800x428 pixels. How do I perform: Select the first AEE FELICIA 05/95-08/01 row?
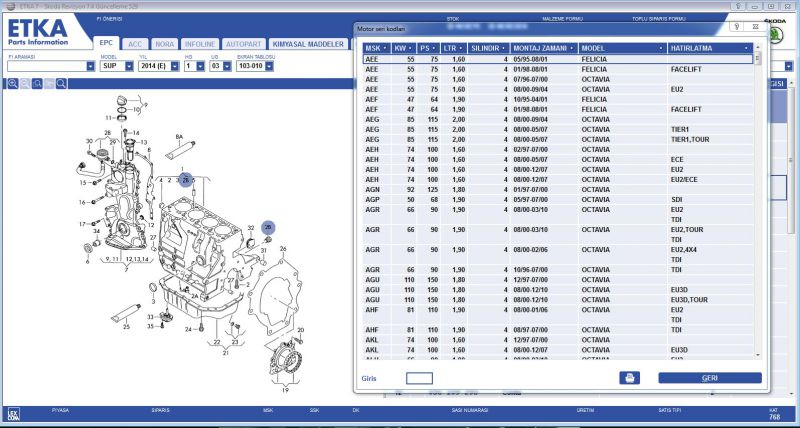(558, 59)
